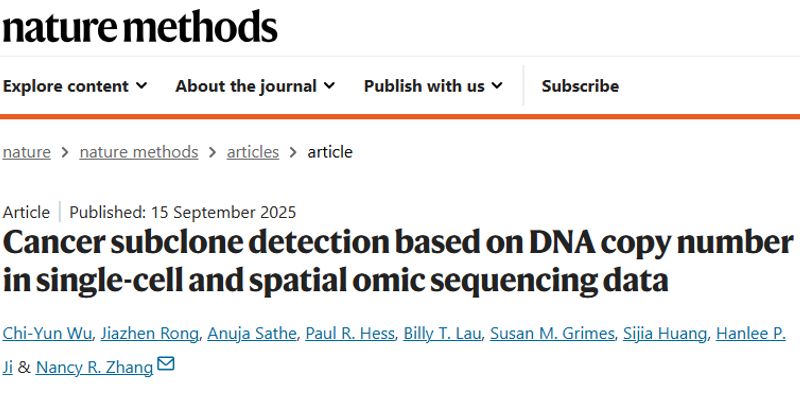Viewport: 800px width, 400px height.
Task: Open Susan M. Grimes author info
Action: (546, 333)
